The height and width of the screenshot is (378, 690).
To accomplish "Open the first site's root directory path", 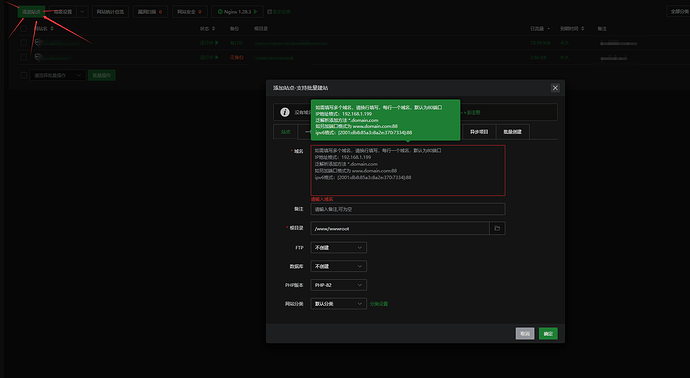I will pyautogui.click(x=291, y=43).
